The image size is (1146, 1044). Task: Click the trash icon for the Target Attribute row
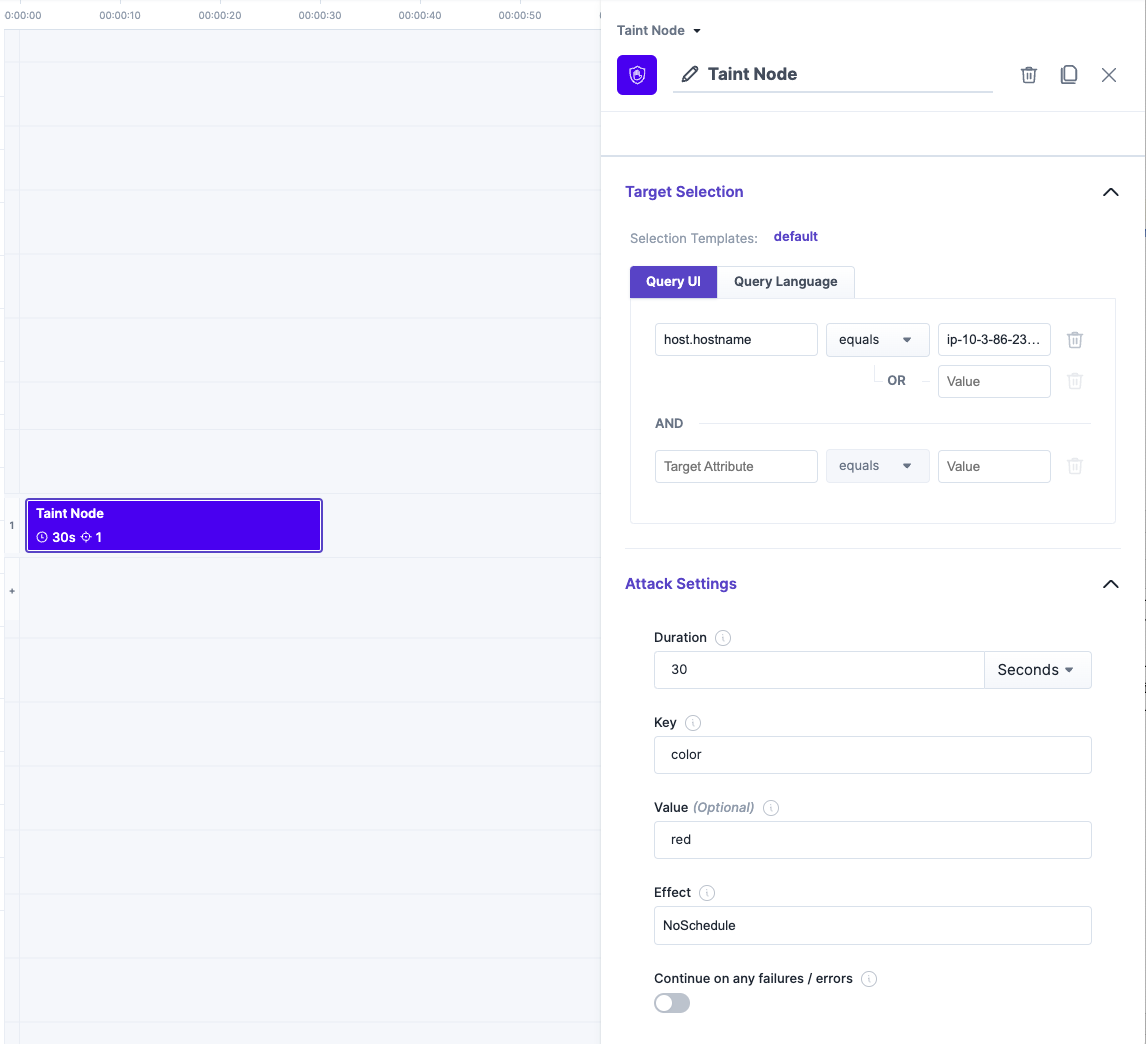tap(1074, 466)
